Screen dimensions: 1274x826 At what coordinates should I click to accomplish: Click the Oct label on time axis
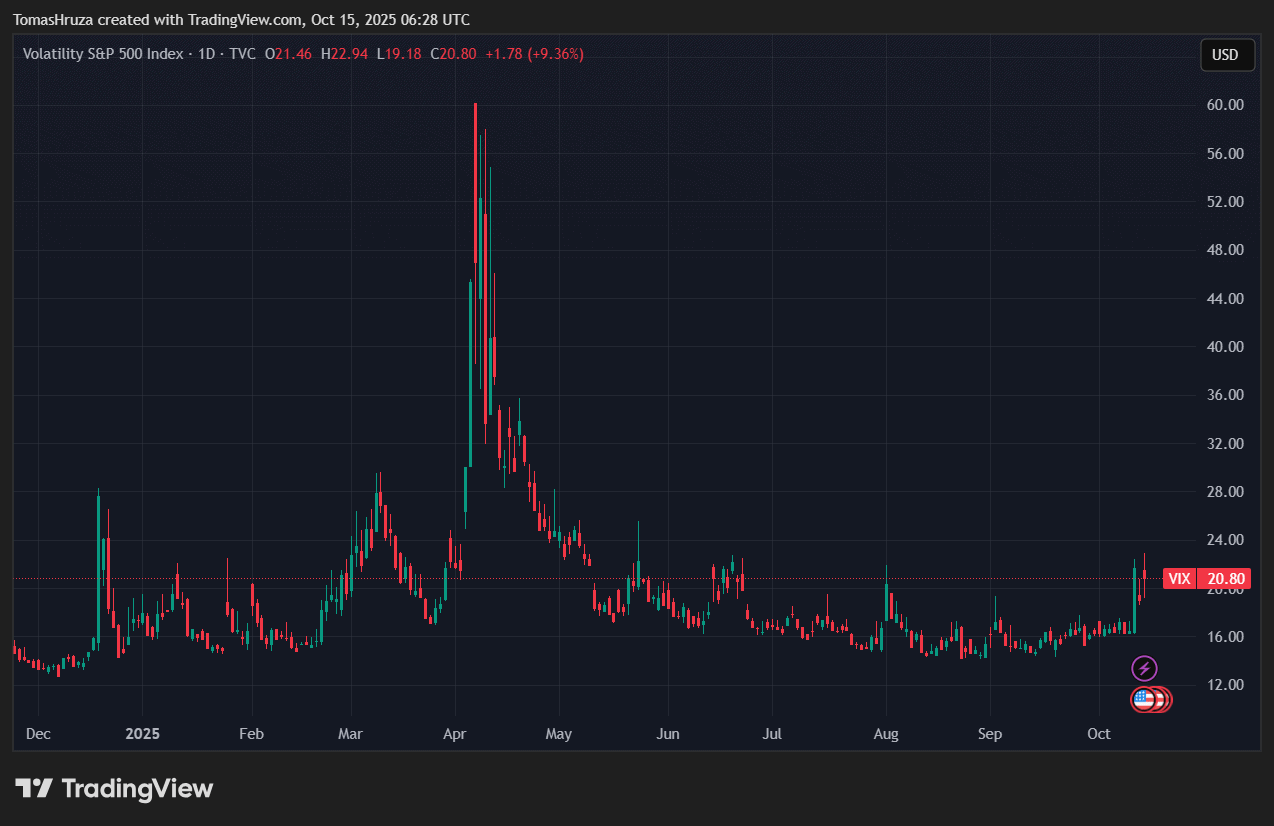pos(1099,734)
